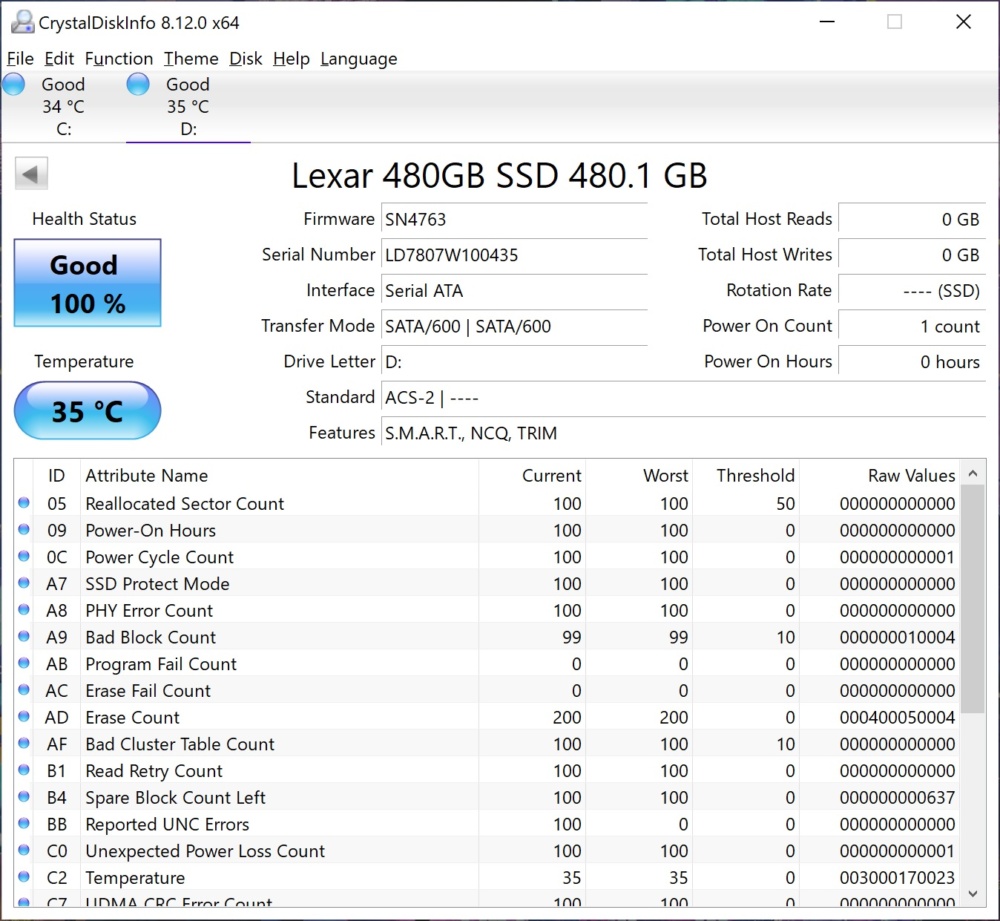This screenshot has width=1000, height=921.
Task: Minimize the CrystalDiskInfo window
Action: [x=827, y=22]
